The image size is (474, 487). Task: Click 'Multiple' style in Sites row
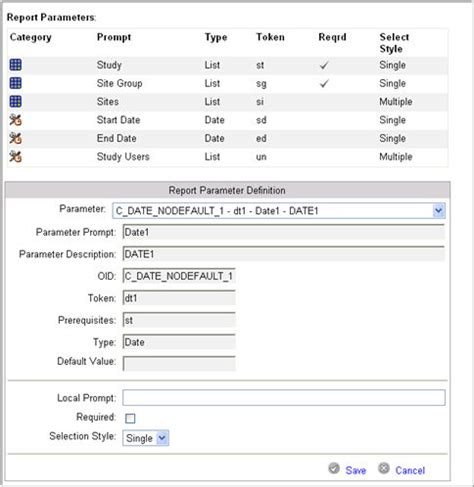(x=396, y=102)
